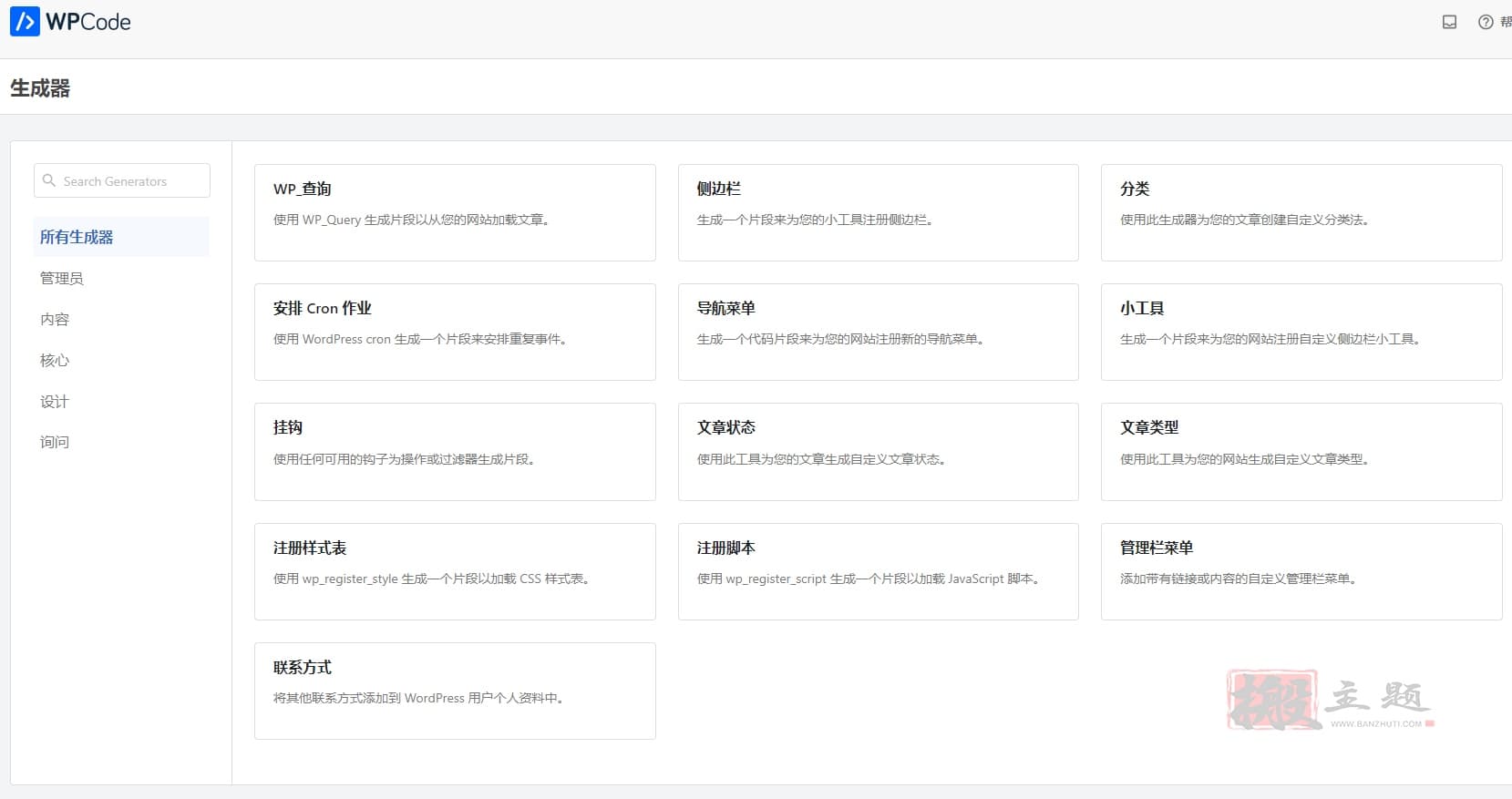Click description '使用任何可用的钩子为操作或过滤器生成片段。'

[404, 459]
